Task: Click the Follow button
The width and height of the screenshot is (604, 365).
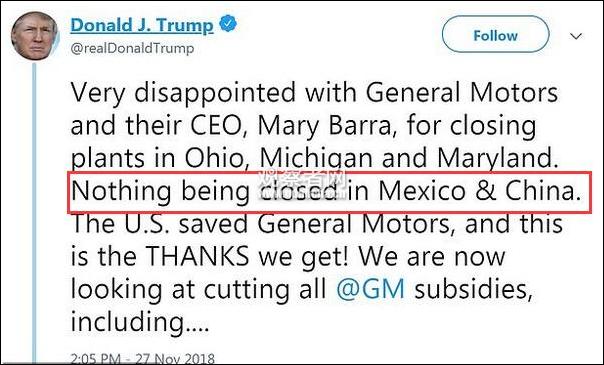Action: click(x=495, y=35)
